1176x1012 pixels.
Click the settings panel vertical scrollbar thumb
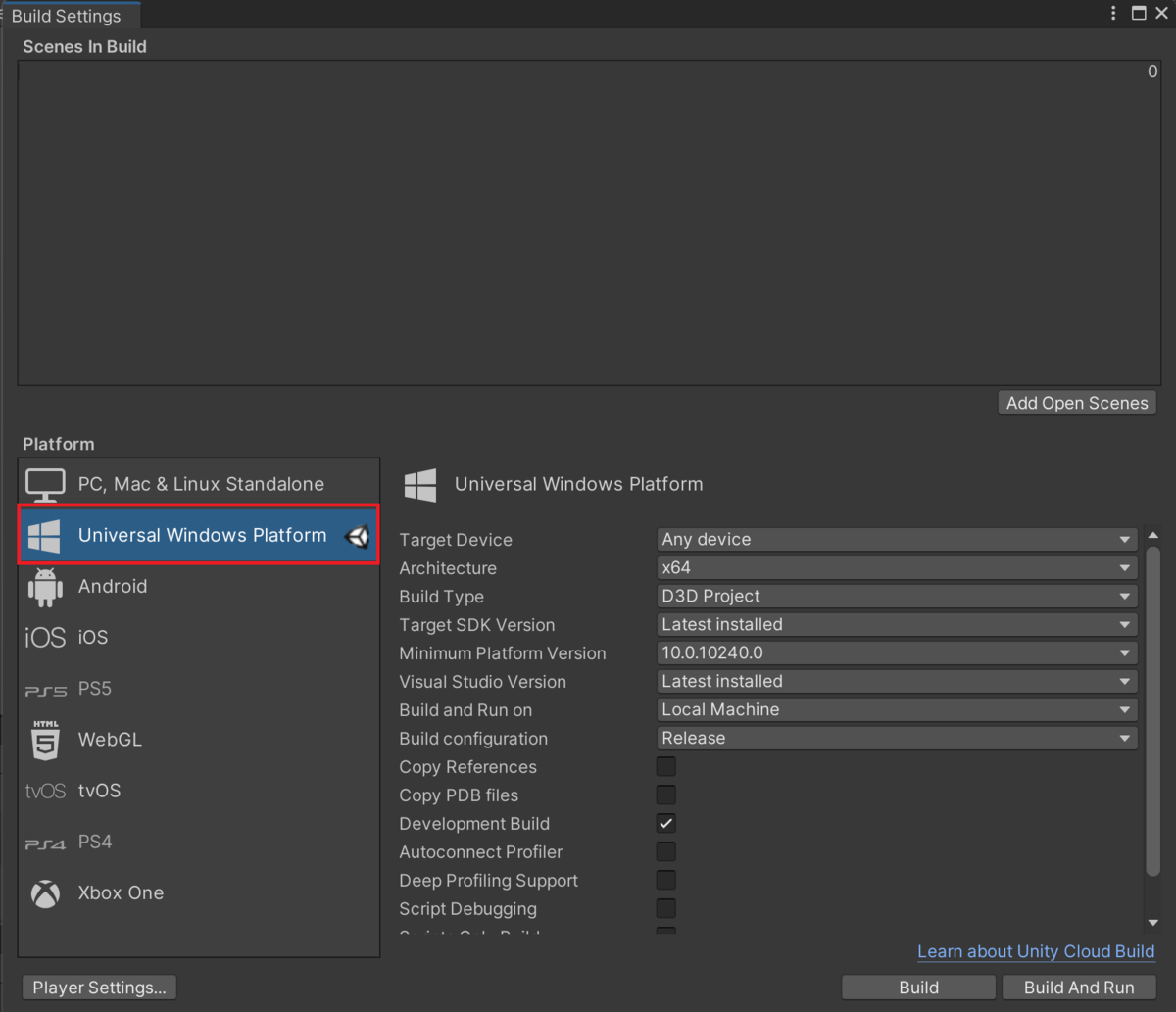pos(1153,711)
